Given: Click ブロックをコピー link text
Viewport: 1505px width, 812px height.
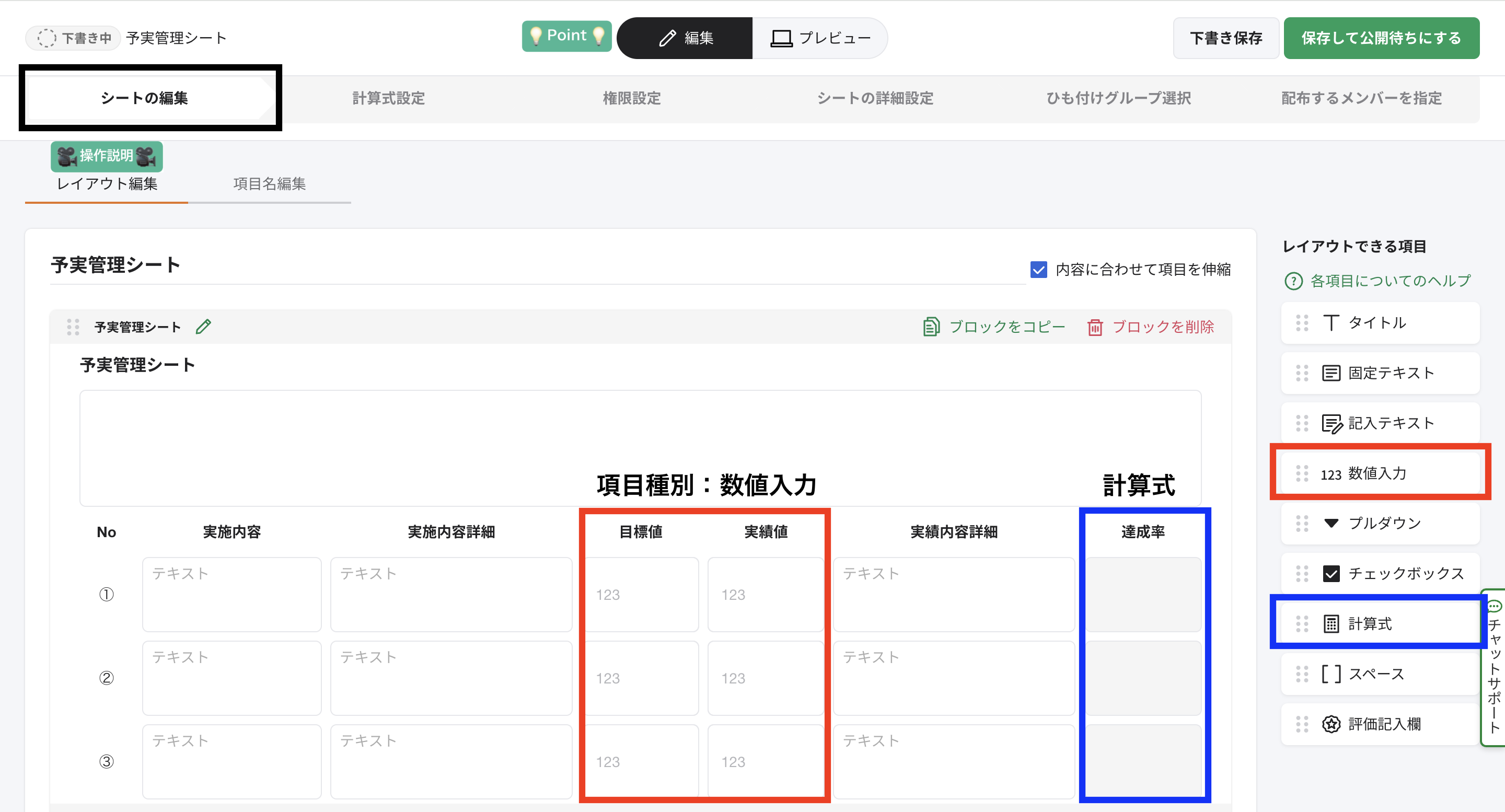Looking at the screenshot, I should [1007, 327].
